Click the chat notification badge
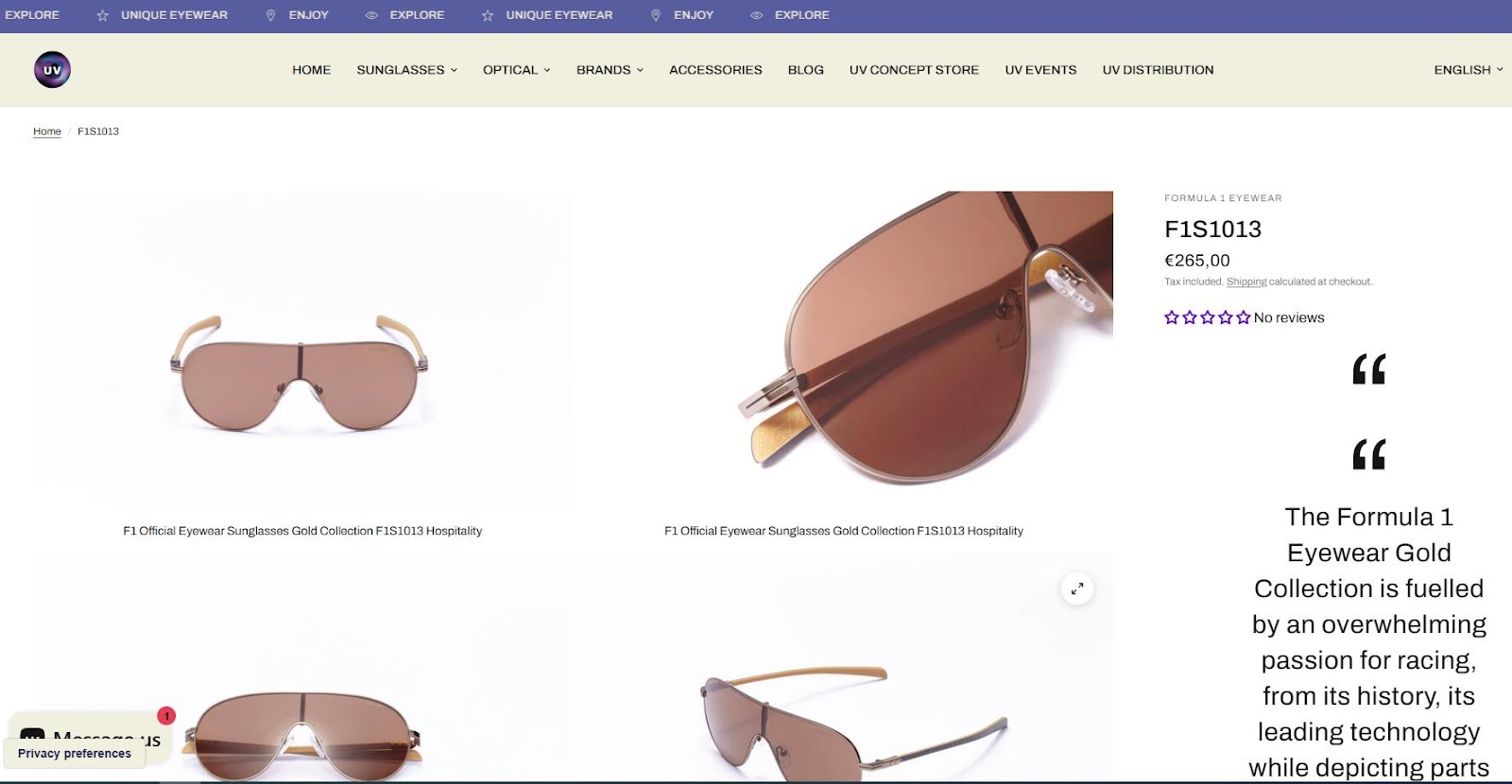The image size is (1512, 784). [x=166, y=716]
